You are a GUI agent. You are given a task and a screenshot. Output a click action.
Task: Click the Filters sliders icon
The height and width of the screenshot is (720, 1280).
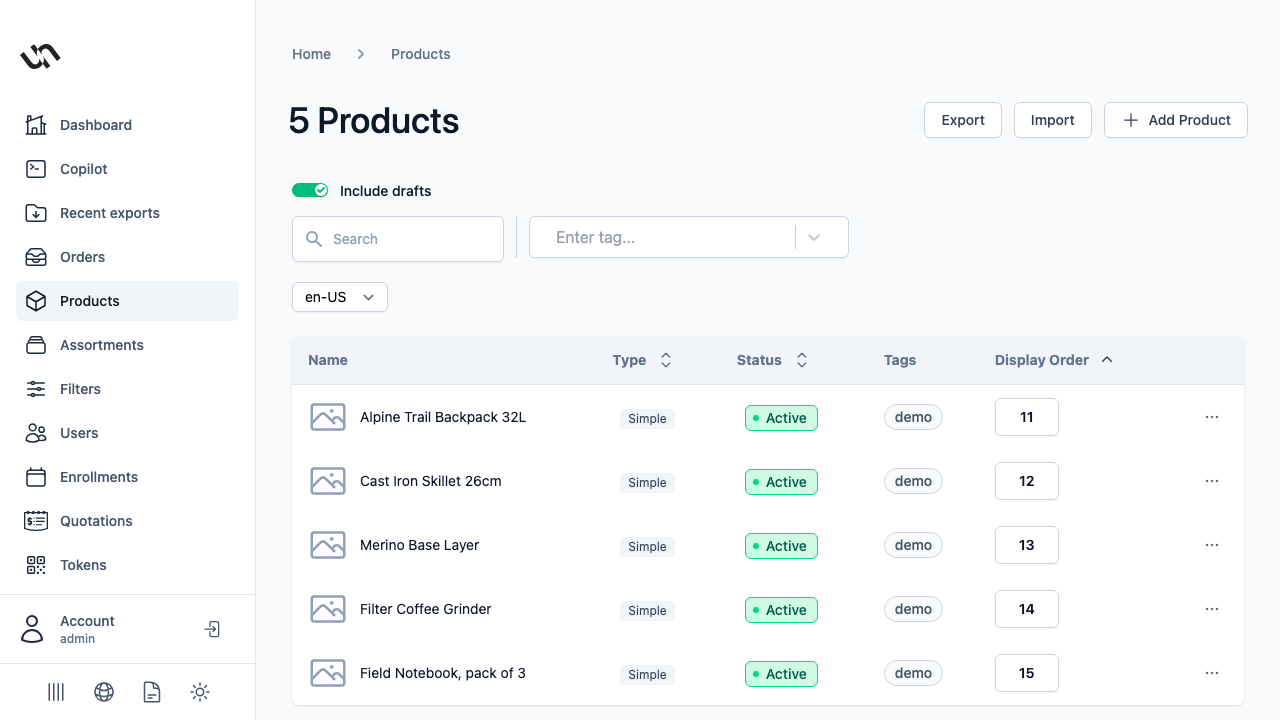coord(36,389)
